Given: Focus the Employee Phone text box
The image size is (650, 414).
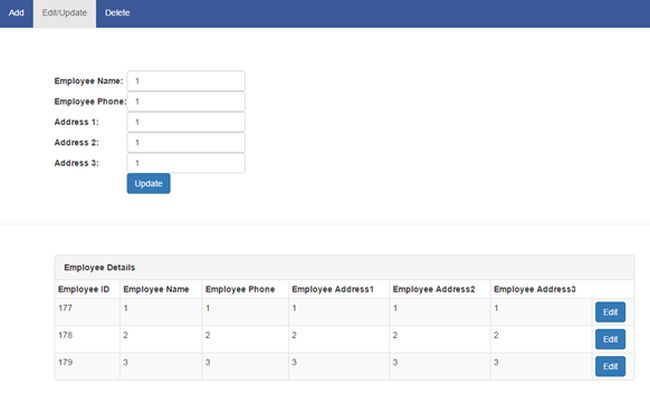Looking at the screenshot, I should 186,101.
